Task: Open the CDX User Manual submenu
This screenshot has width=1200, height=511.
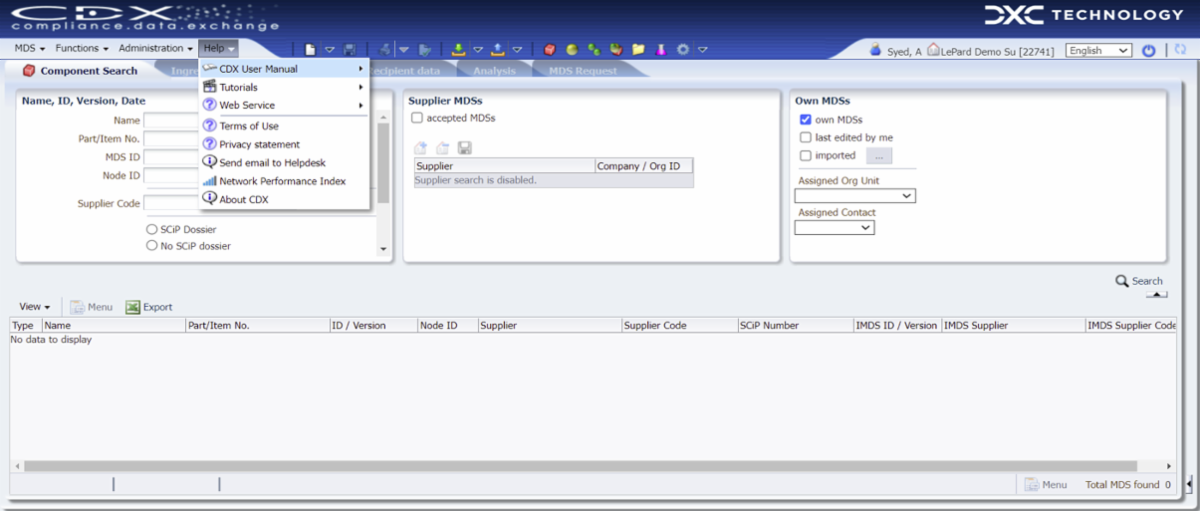Action: (x=284, y=69)
